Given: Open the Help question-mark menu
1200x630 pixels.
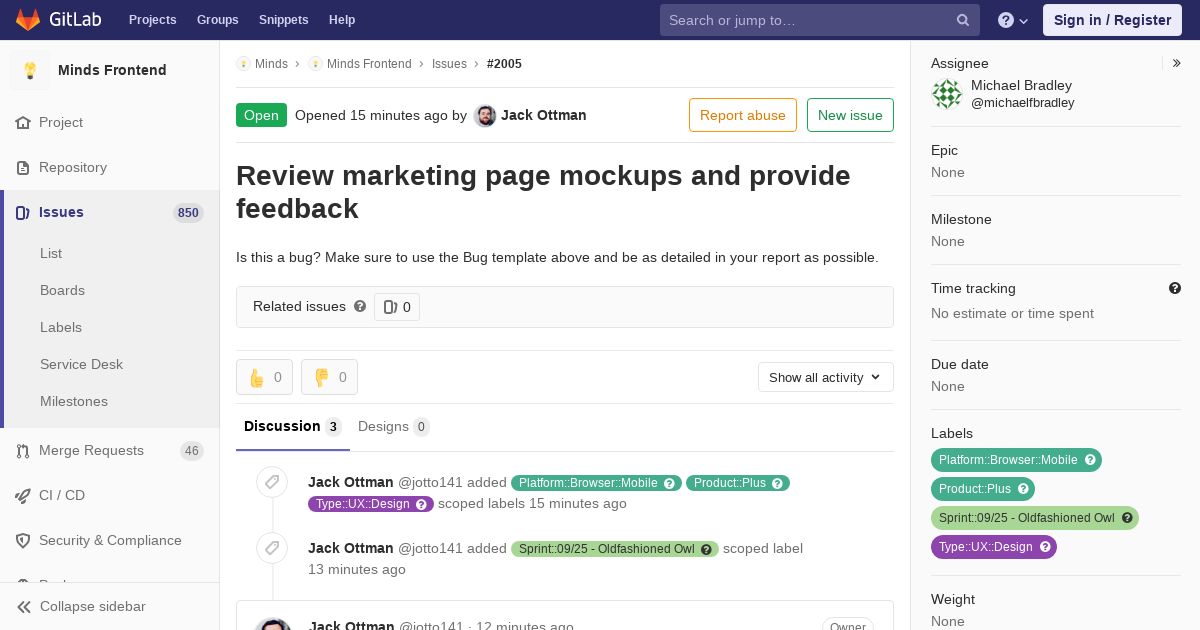Looking at the screenshot, I should (1013, 20).
